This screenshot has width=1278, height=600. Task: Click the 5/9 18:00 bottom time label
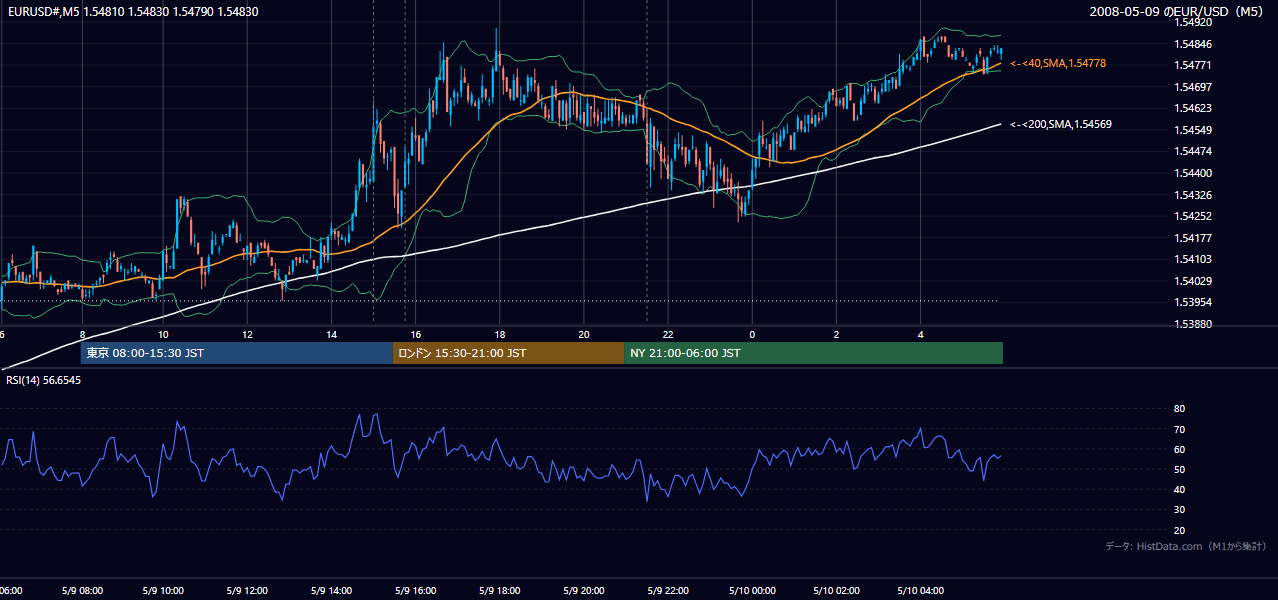pyautogui.click(x=499, y=591)
